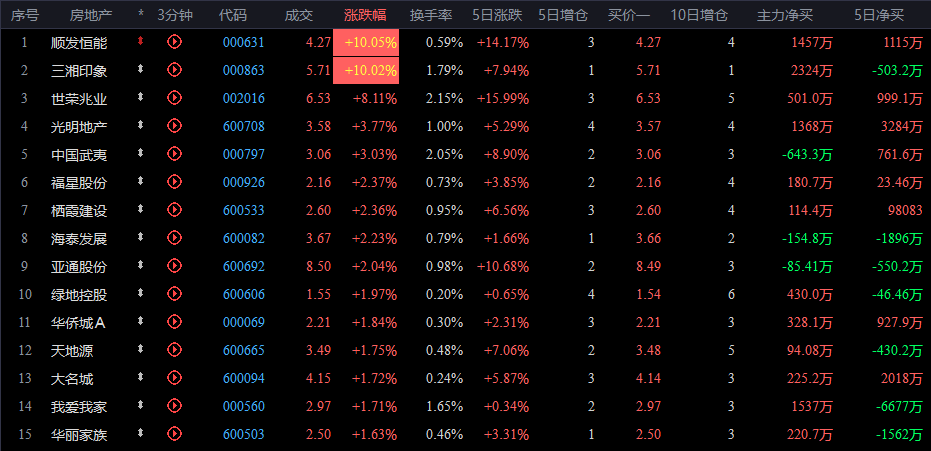Click the play circle icon beside 我爱我家
931x451 pixels.
tap(175, 407)
